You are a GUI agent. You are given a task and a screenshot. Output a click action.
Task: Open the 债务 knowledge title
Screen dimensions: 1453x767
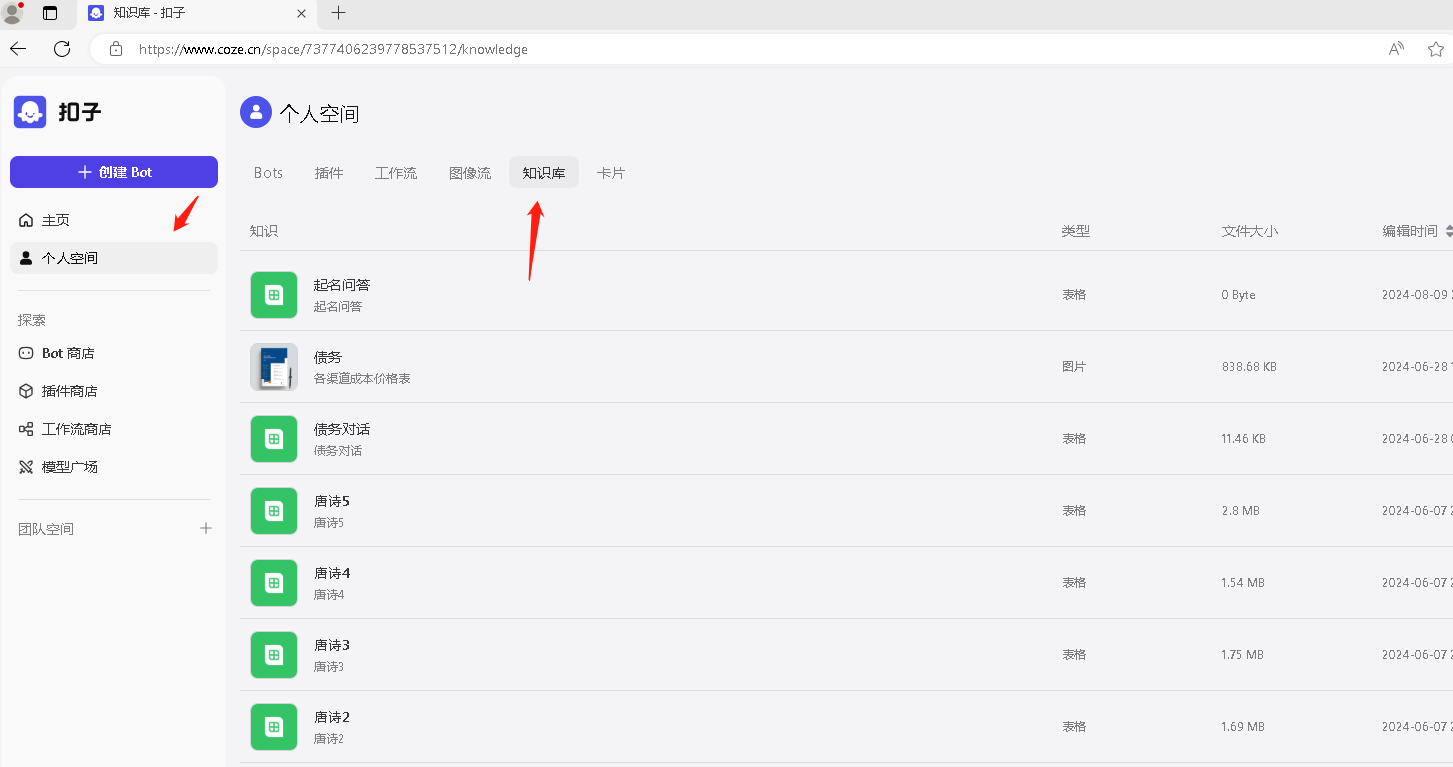point(328,357)
